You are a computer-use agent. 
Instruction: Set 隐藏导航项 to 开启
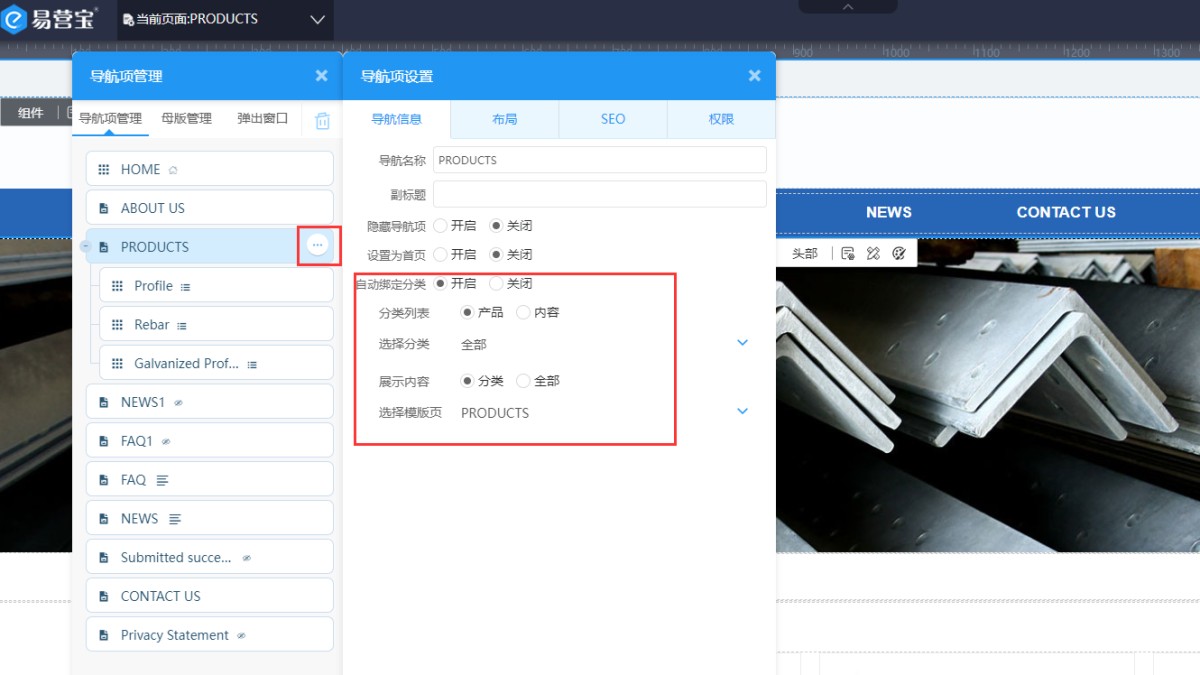click(x=440, y=226)
